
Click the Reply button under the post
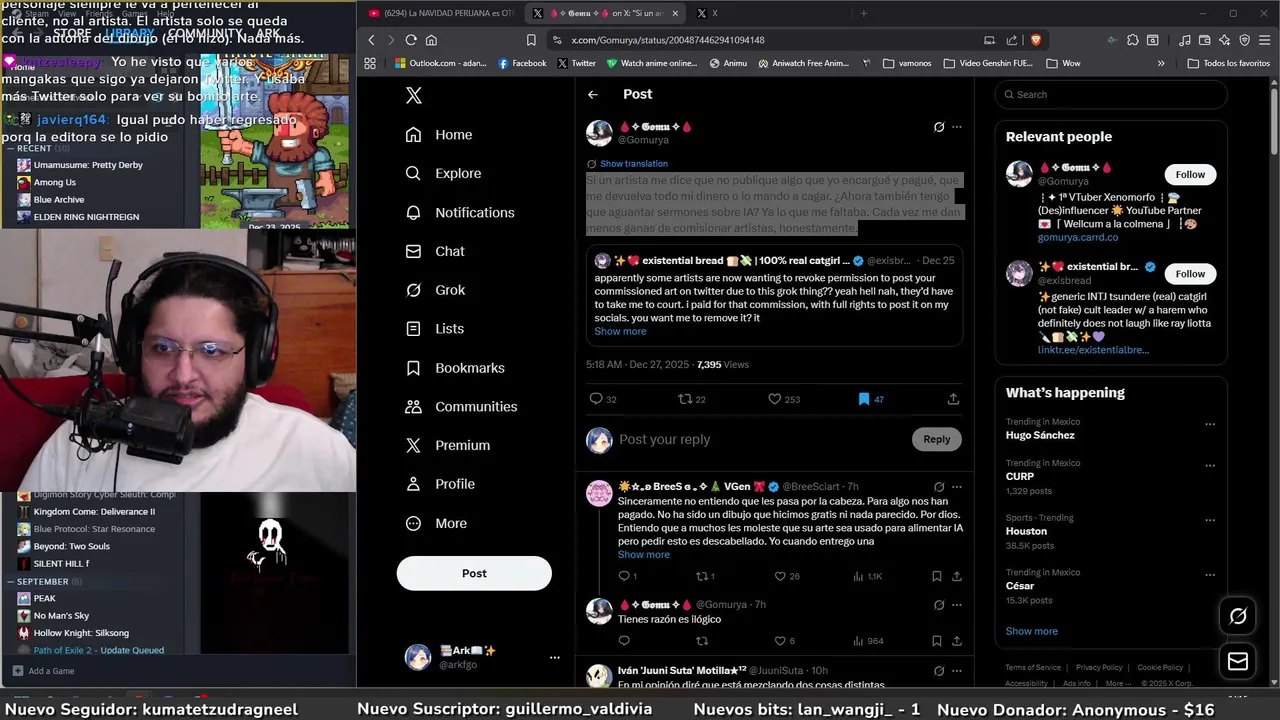937,439
